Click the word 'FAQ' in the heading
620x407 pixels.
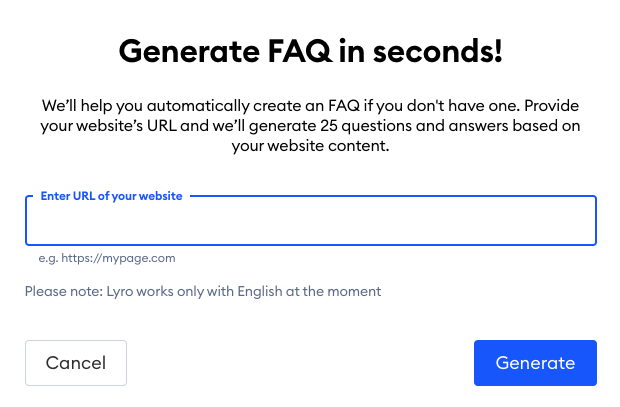pyautogui.click(x=300, y=51)
